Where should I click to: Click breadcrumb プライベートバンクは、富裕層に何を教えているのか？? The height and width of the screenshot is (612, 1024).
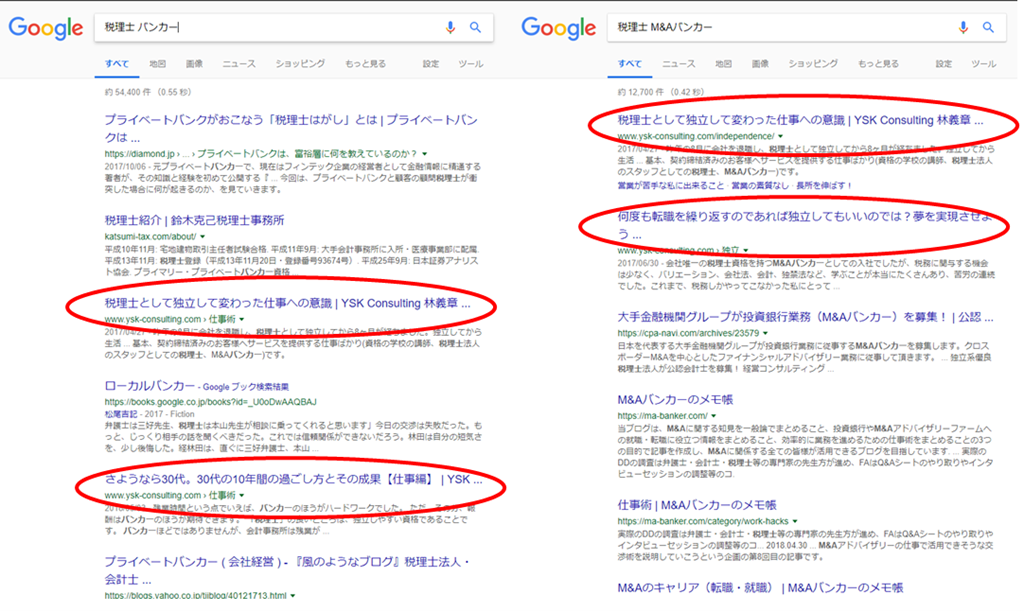pyautogui.click(x=307, y=154)
